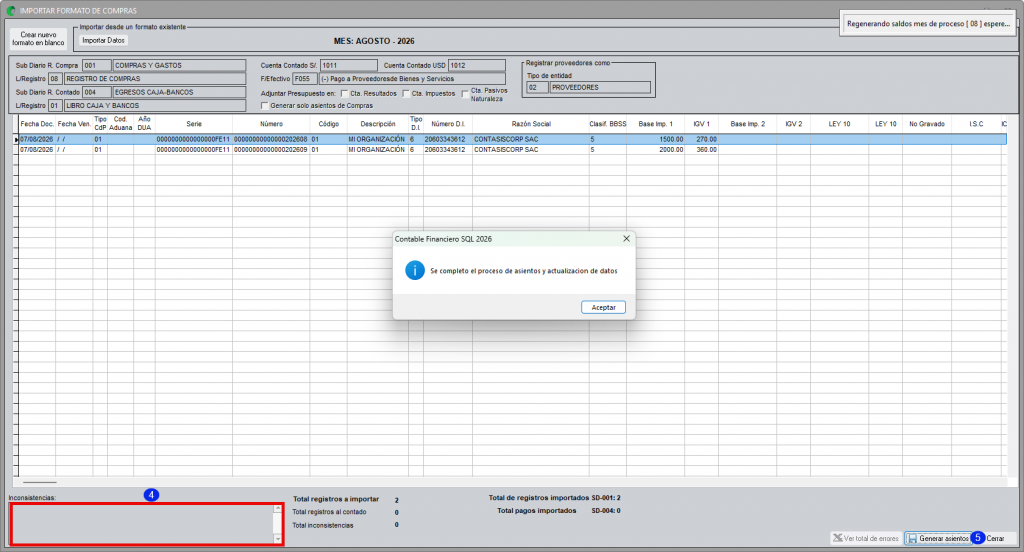Image resolution: width=1024 pixels, height=552 pixels.
Task: Click the Fecha Doc. column header
Action: pos(37,123)
